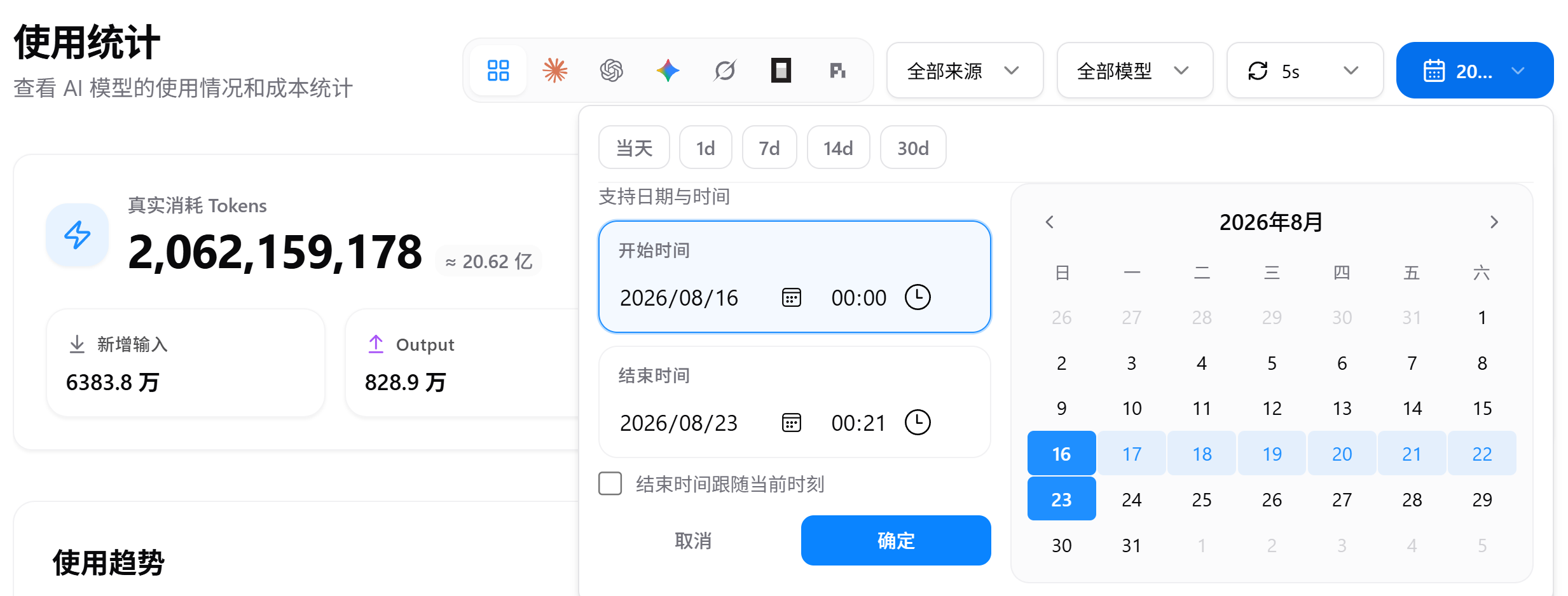This screenshot has width=1568, height=596.
Task: Click the 6383.8 万 value
Action: click(113, 383)
